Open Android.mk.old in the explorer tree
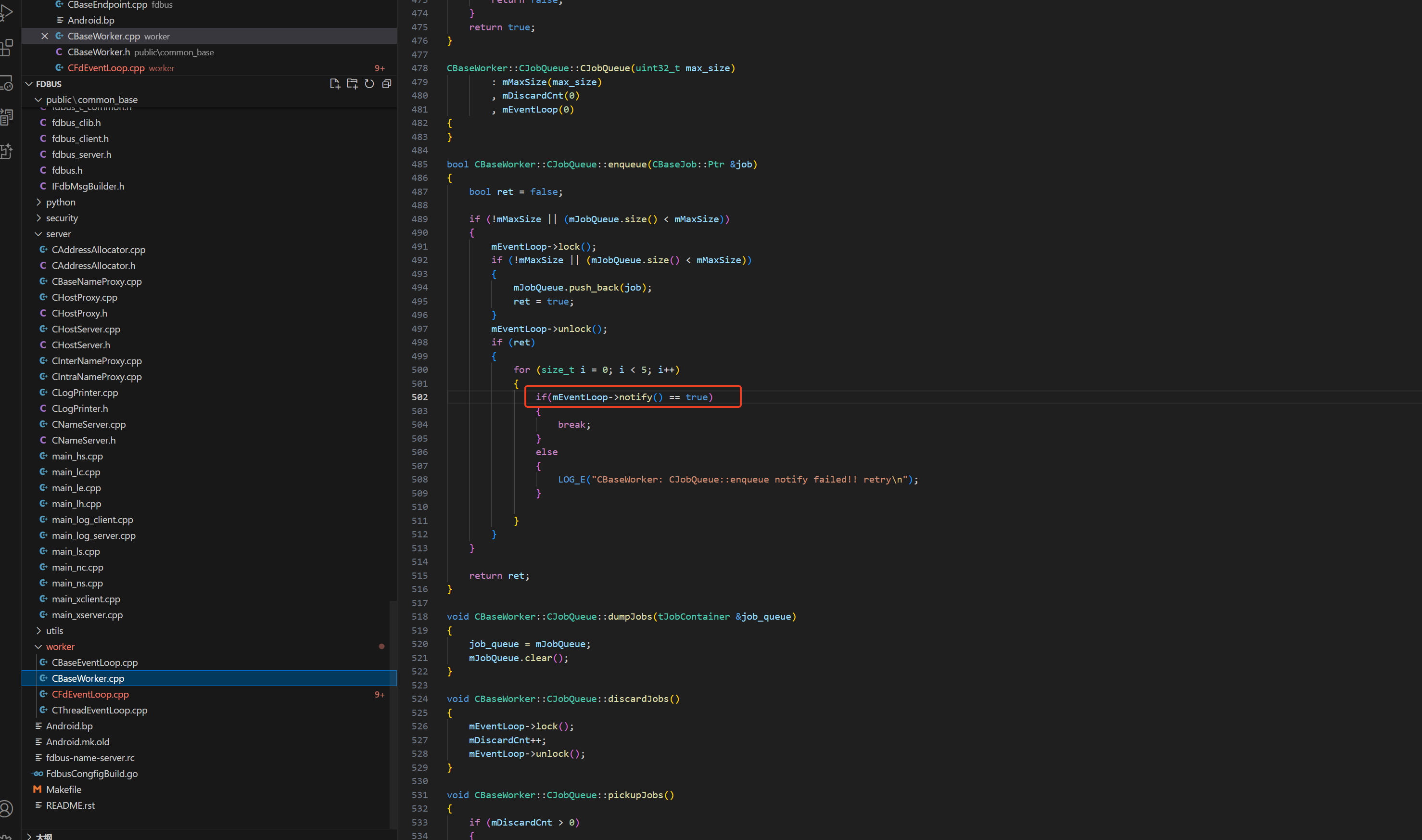 [209, 741]
